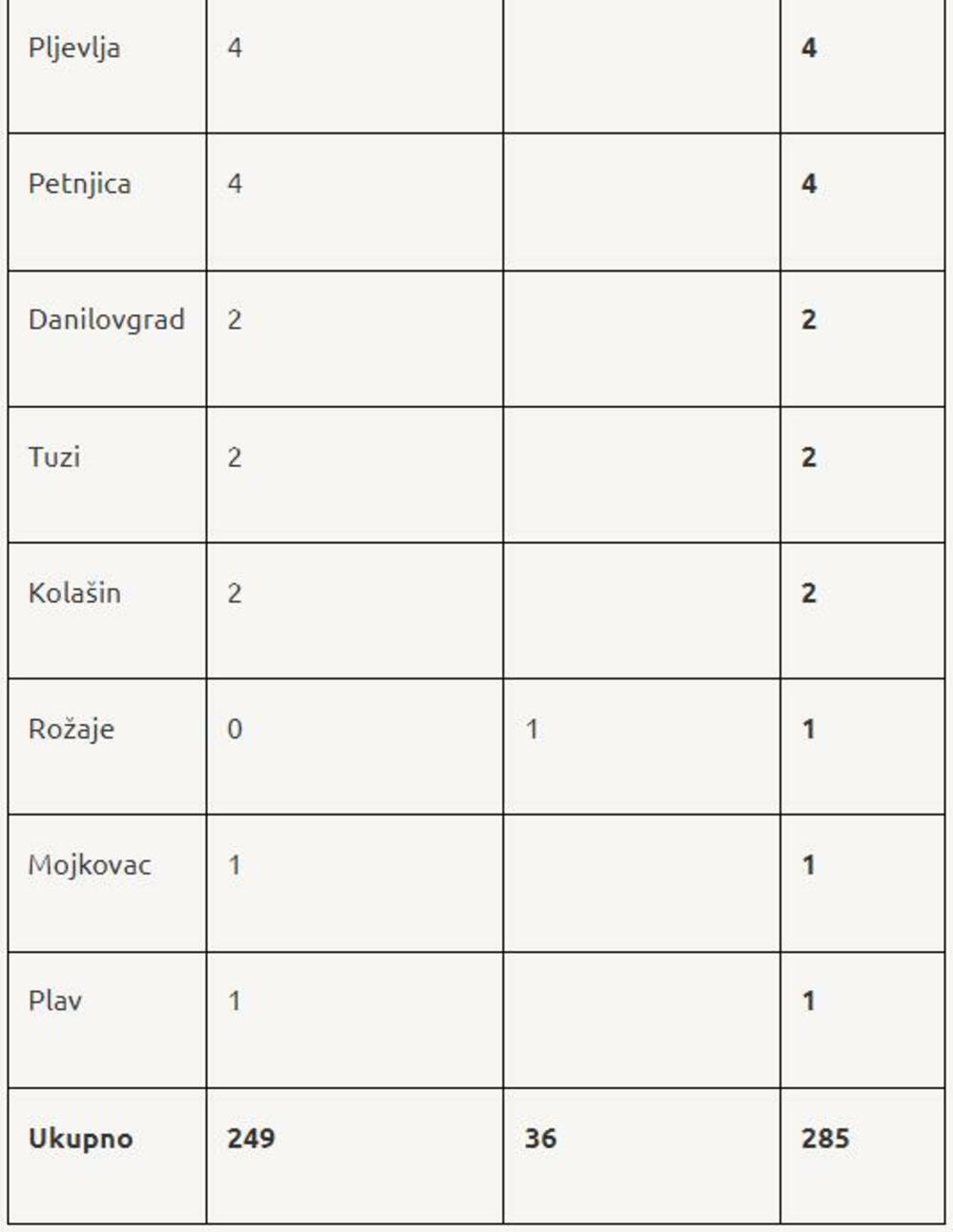Click the bold 285 grand total
Viewport: 953px width, 1232px height.
pyautogui.click(x=824, y=1139)
